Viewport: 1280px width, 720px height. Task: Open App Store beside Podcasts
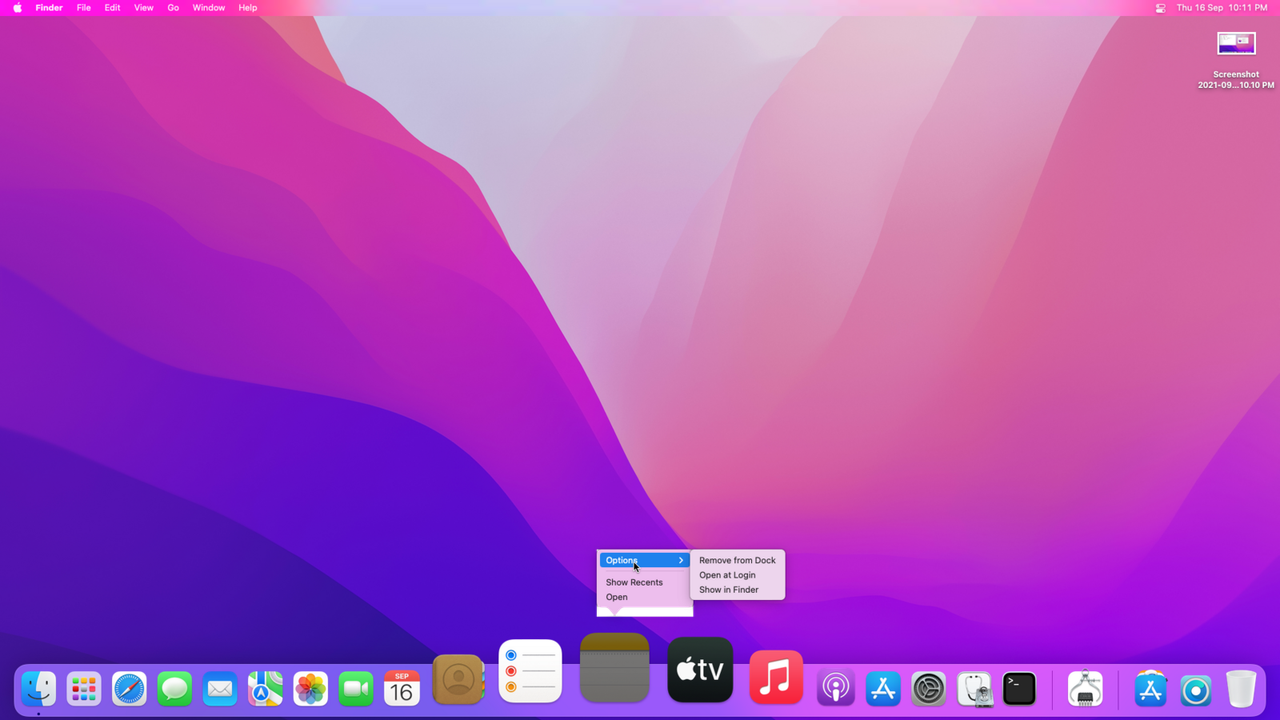[883, 688]
